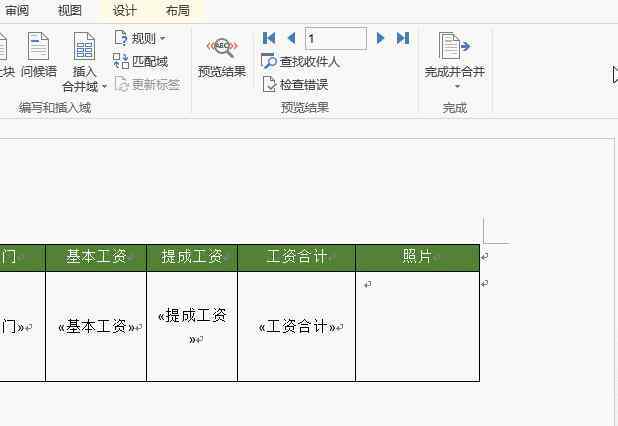Expand the 插入合并域 dropdown arrow
This screenshot has width=618, height=426.
point(104,86)
